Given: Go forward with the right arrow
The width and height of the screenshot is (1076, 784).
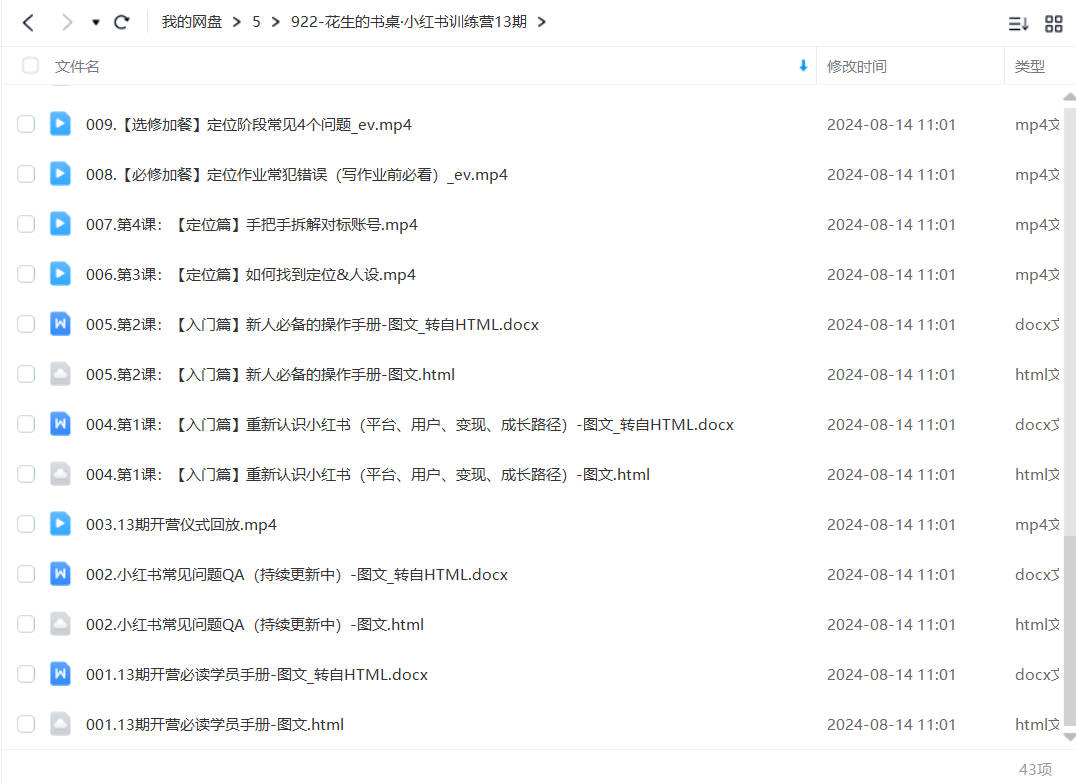Looking at the screenshot, I should [x=67, y=23].
